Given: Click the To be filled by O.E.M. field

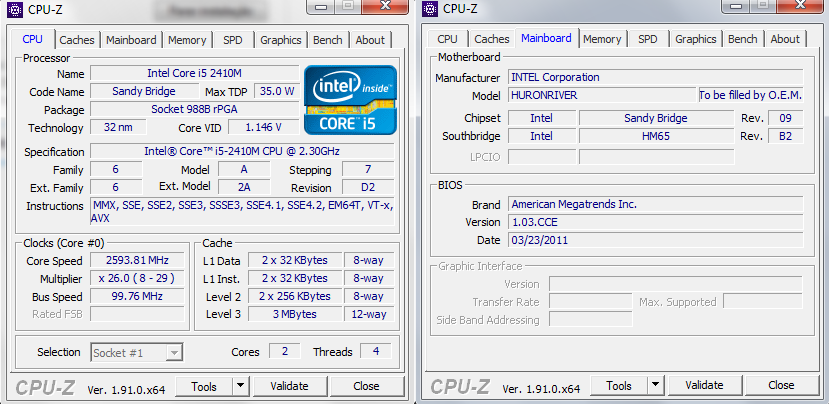Looking at the screenshot, I should pos(751,95).
